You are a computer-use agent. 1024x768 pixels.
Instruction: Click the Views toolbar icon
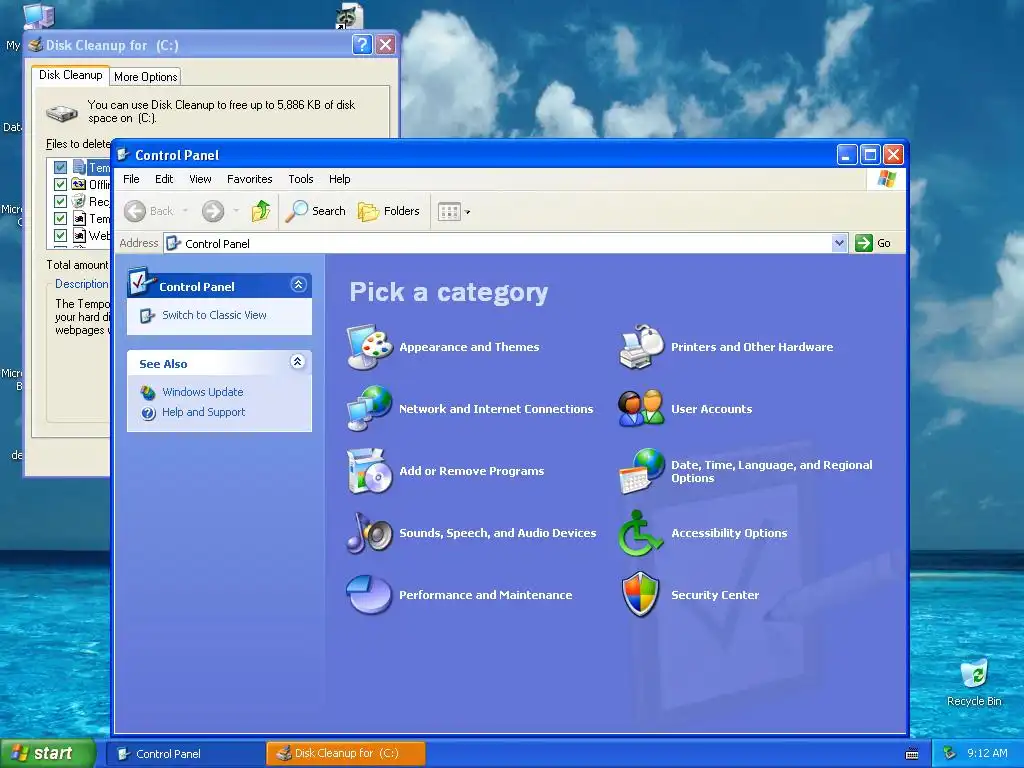[449, 212]
